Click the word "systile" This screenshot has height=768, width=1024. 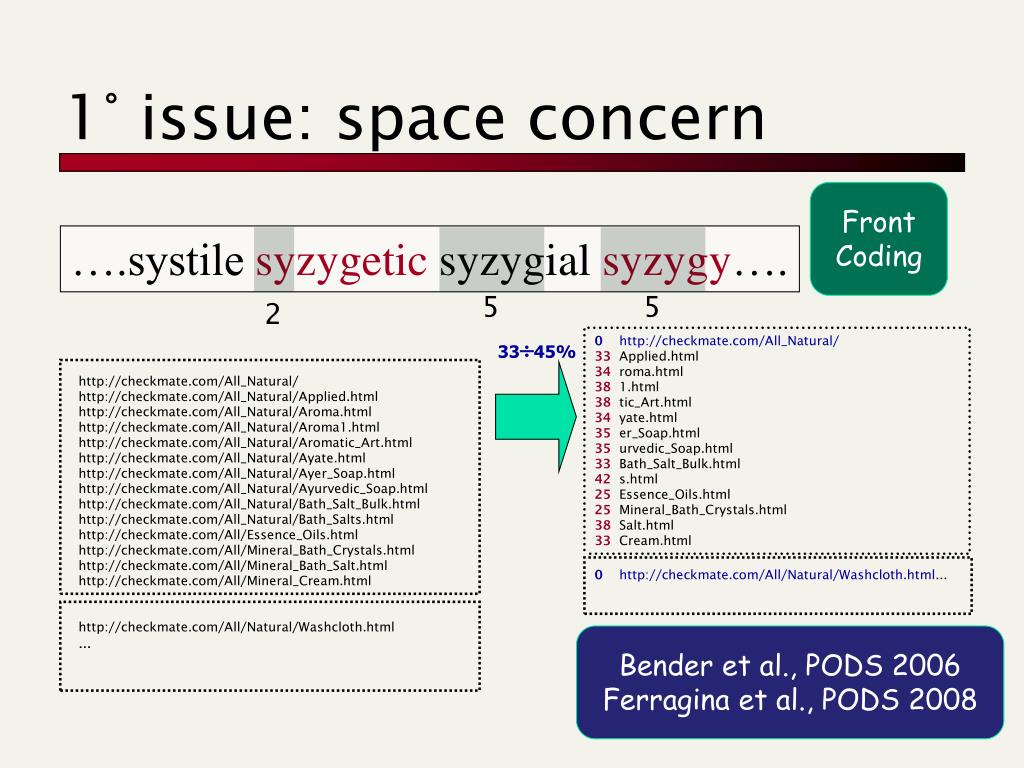tap(186, 261)
